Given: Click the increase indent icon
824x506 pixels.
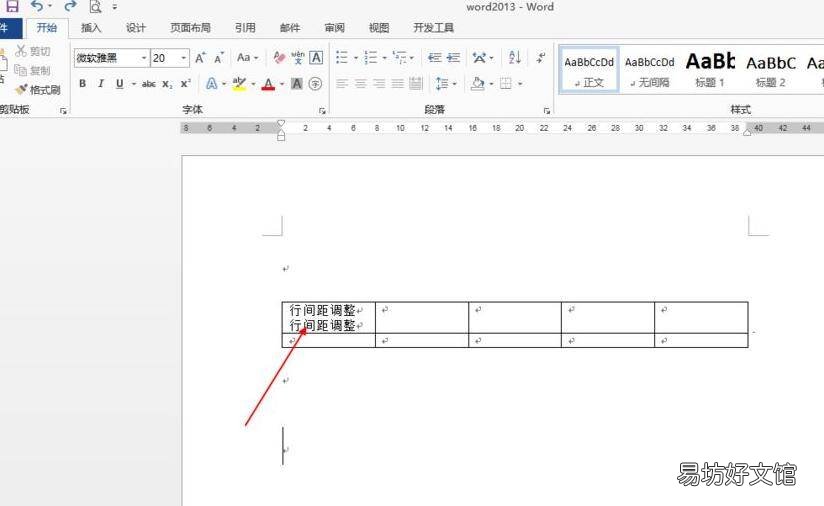Looking at the screenshot, I should click(x=453, y=57).
